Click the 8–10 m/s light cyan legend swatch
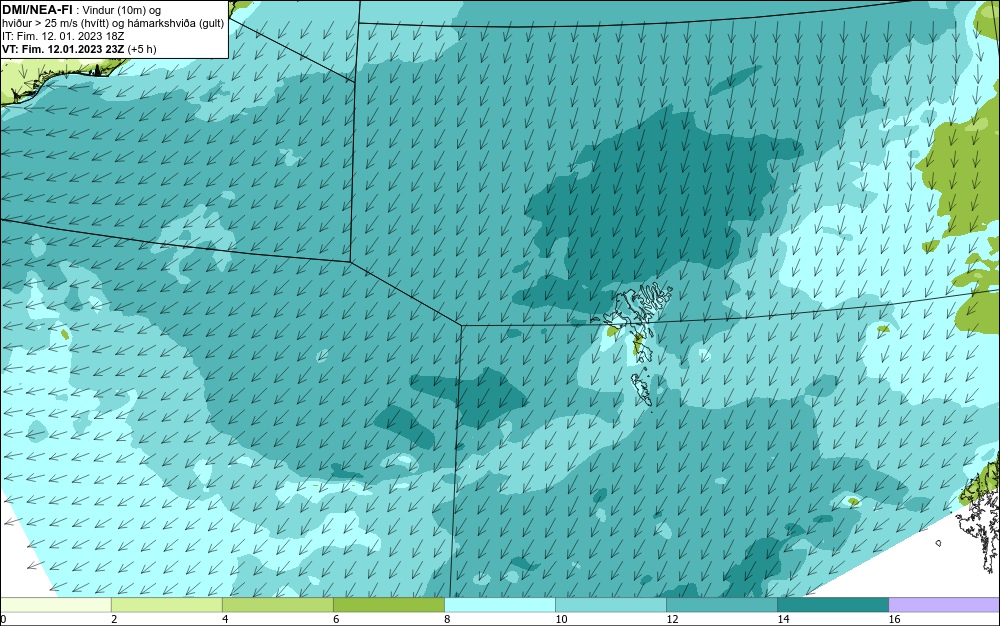The image size is (1000, 626). click(x=500, y=605)
